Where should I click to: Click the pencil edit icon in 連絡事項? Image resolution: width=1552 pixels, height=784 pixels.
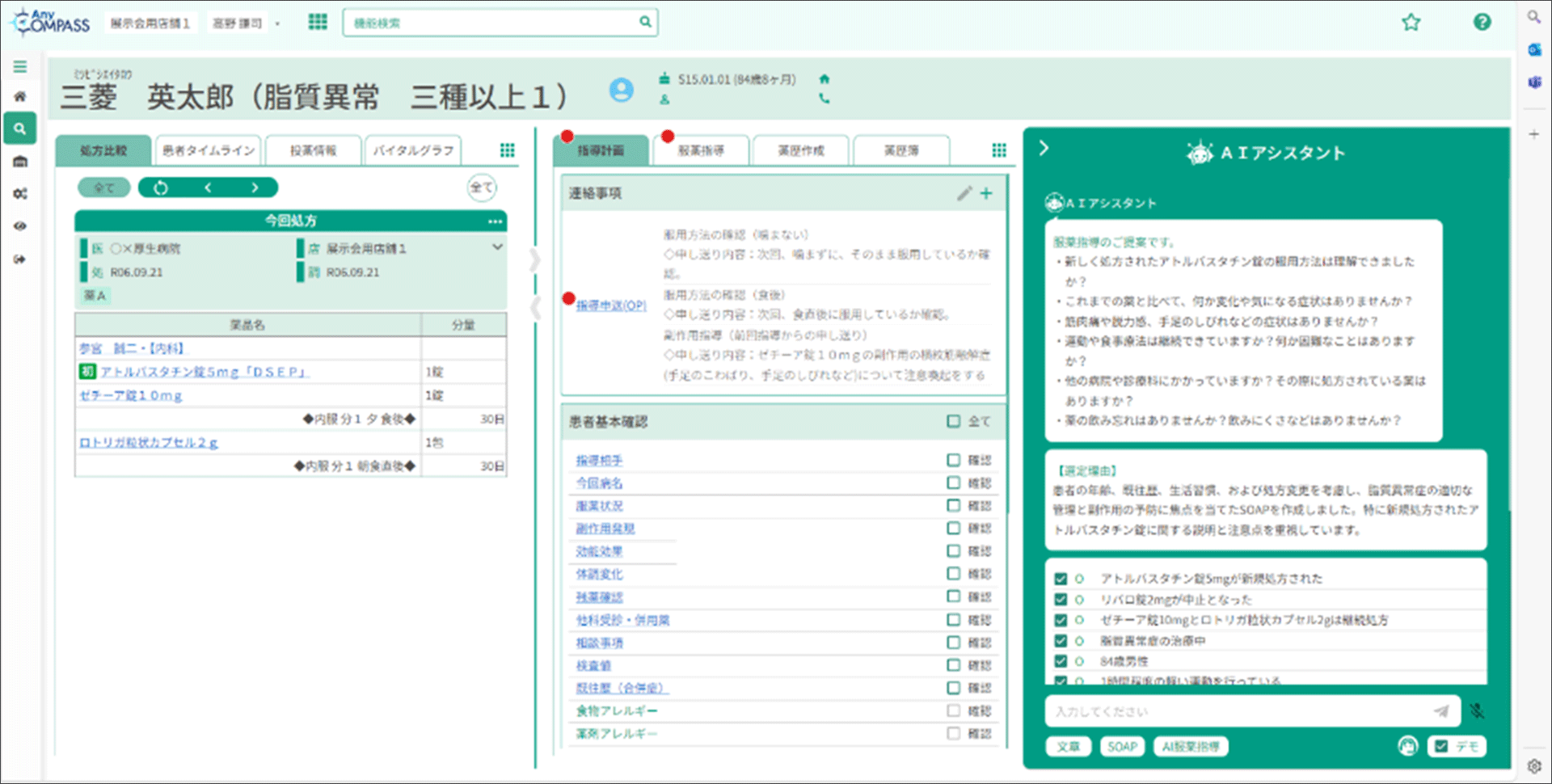(x=964, y=193)
